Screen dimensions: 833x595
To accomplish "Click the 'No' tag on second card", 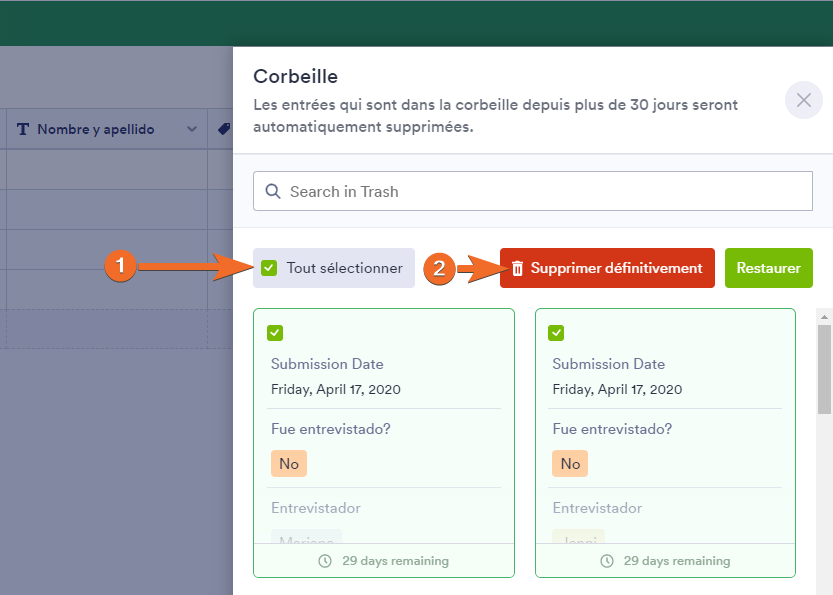I will pyautogui.click(x=570, y=464).
